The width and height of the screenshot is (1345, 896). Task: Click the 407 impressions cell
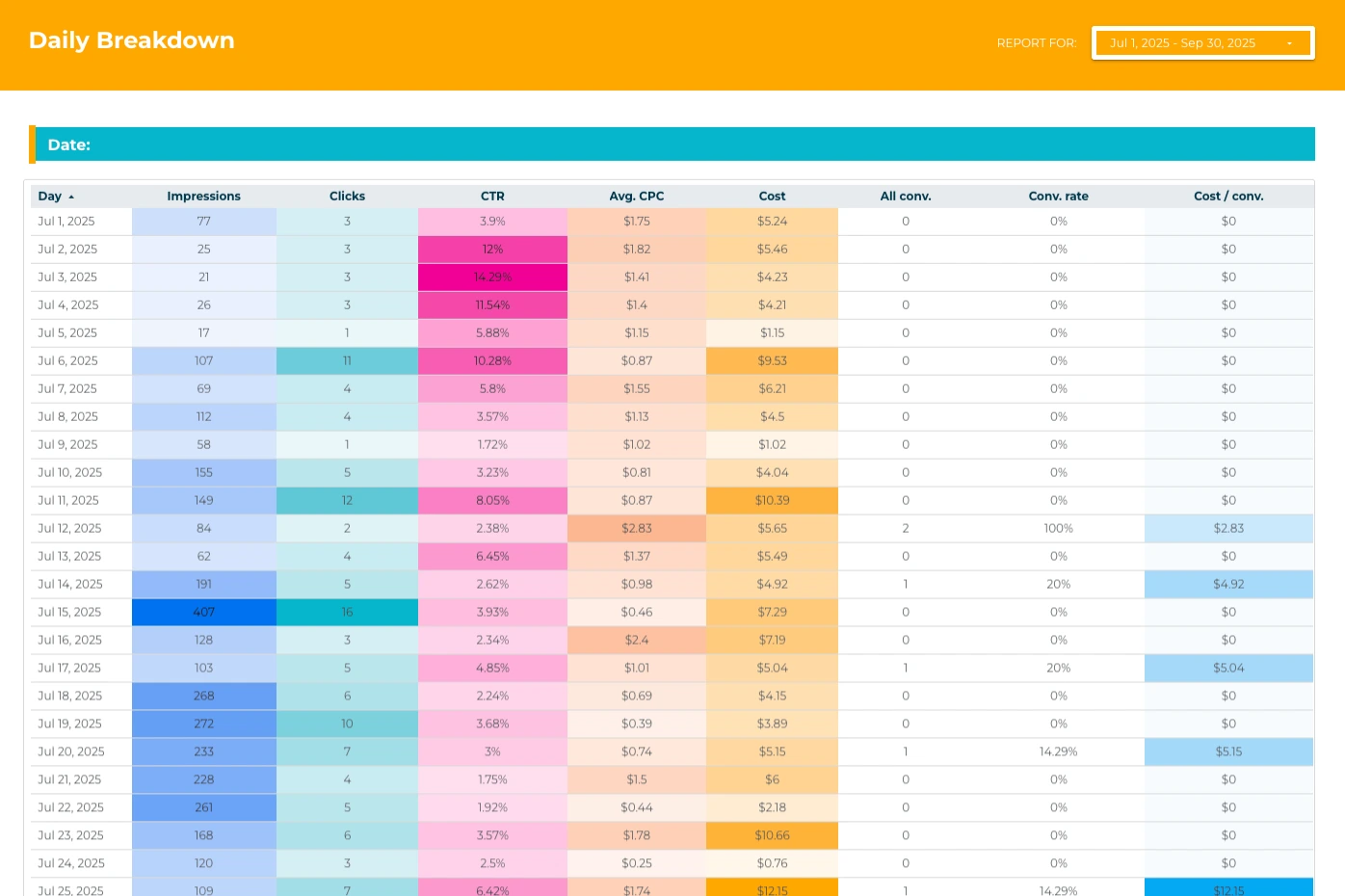coord(203,613)
